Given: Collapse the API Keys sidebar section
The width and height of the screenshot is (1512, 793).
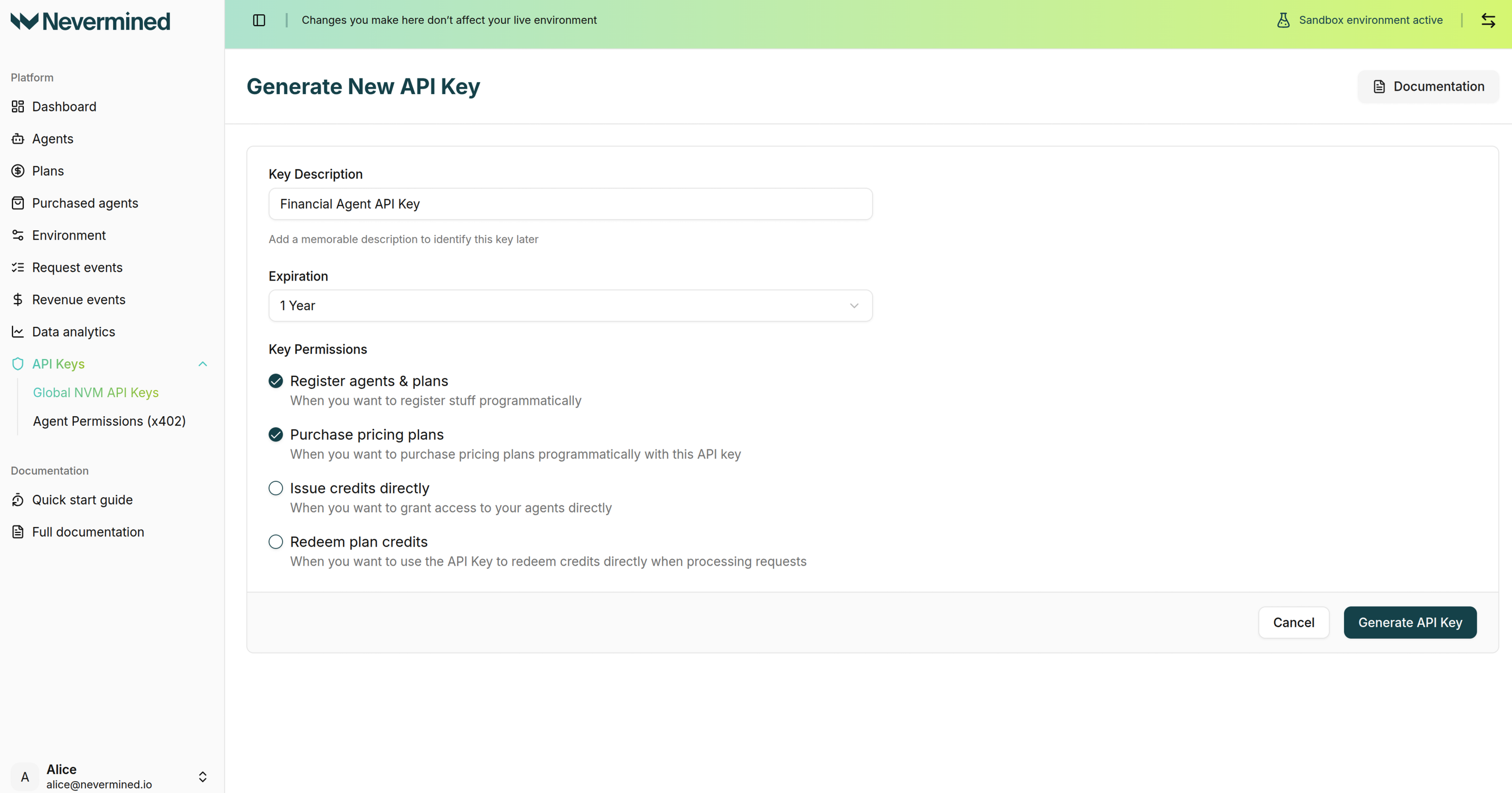Looking at the screenshot, I should [202, 364].
